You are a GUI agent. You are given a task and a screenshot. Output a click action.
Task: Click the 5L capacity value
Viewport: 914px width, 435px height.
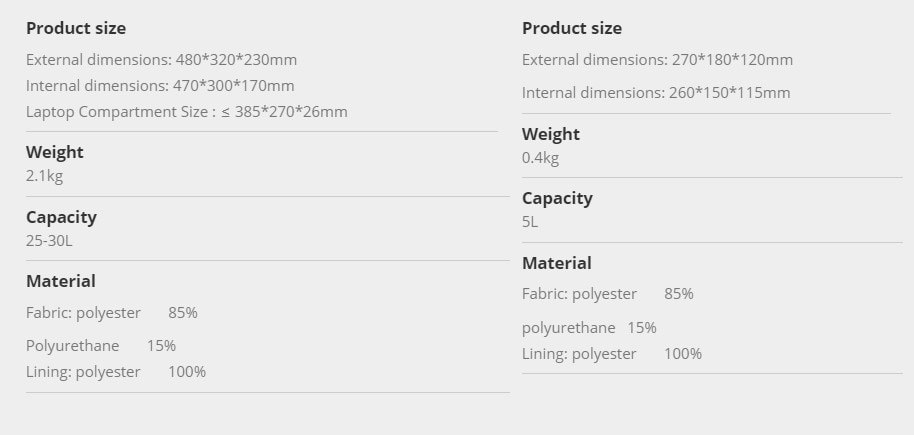click(x=530, y=222)
